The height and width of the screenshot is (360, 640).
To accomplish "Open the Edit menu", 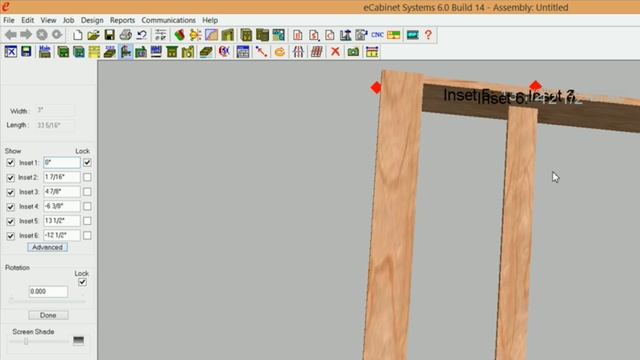I will pos(27,20).
